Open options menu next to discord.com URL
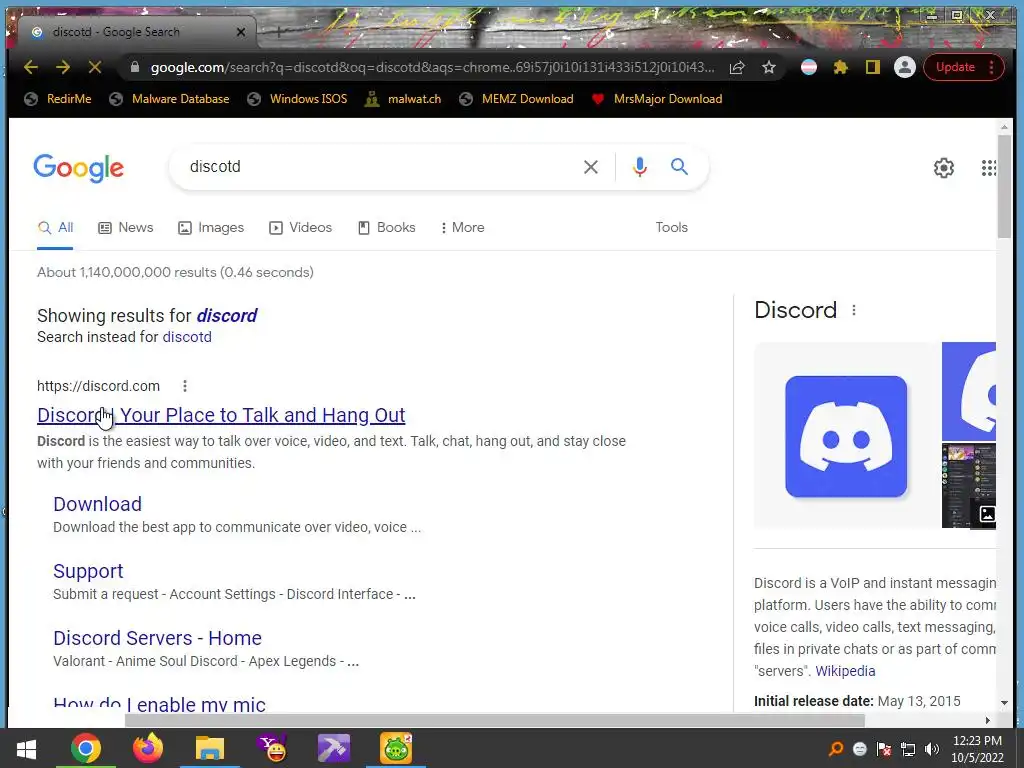1024x768 pixels. (x=185, y=386)
